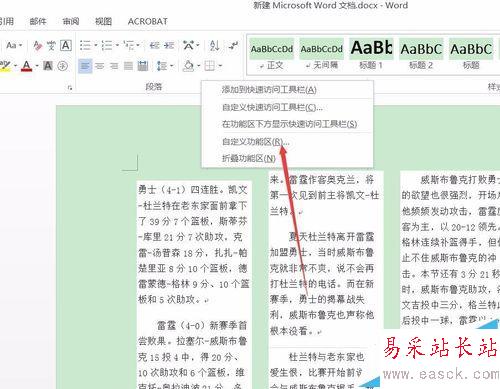The width and height of the screenshot is (500, 389).
Task: Click text line starting 勇士（4-1）四连胜
Action: (193, 190)
